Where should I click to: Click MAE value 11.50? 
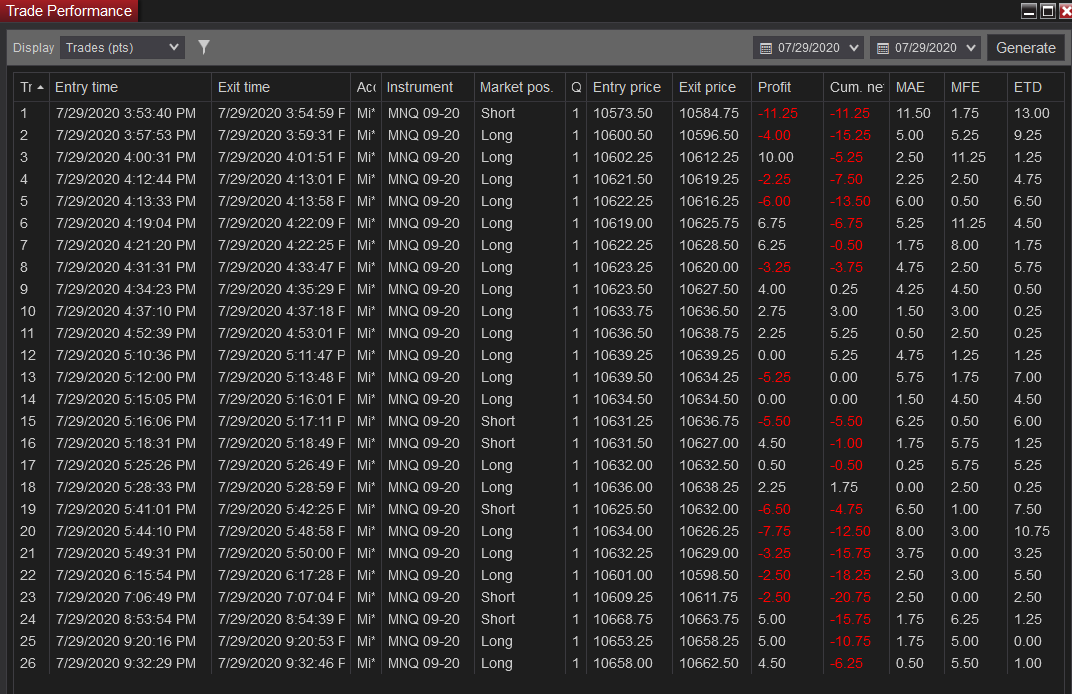coord(913,114)
